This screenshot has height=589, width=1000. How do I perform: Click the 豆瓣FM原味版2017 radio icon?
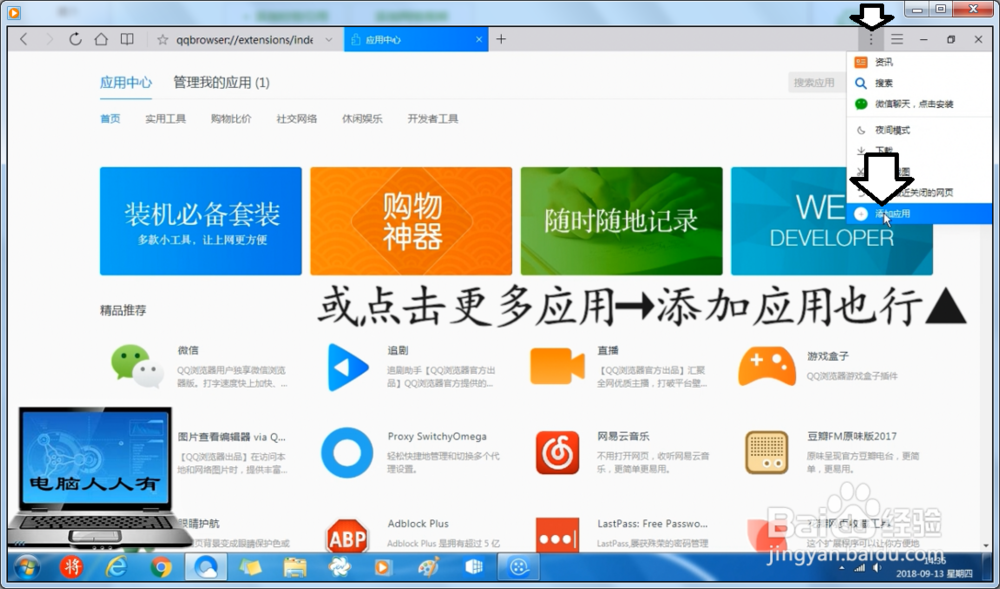pyautogui.click(x=767, y=453)
